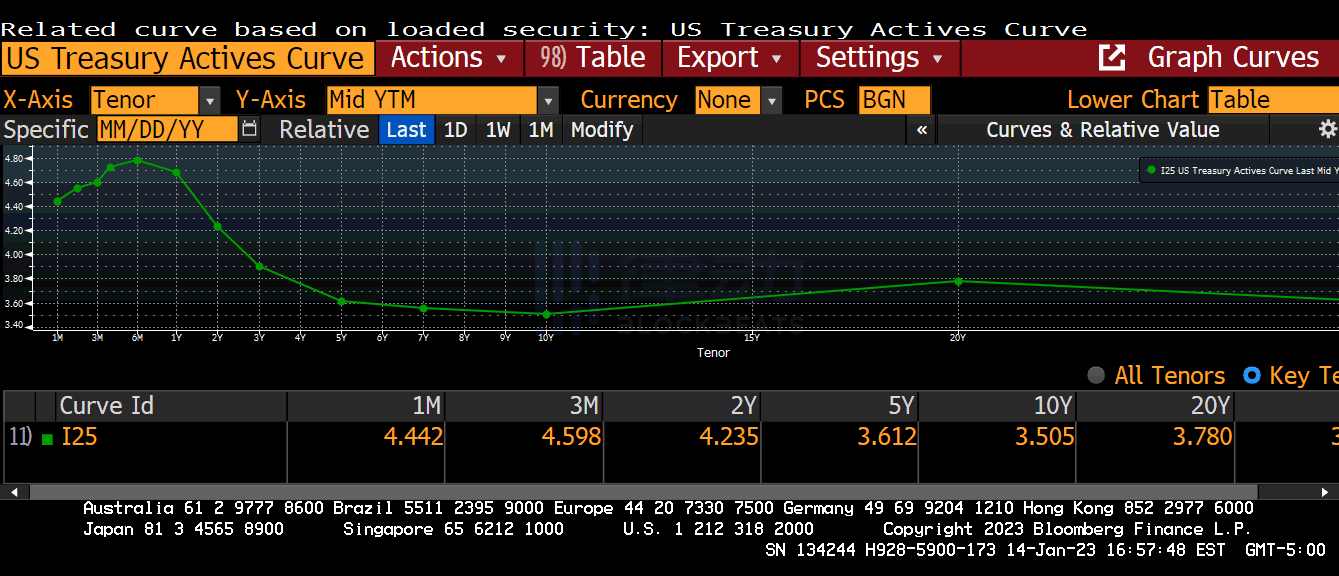Click the 3M column header
This screenshot has width=1339, height=576.
tap(524, 405)
